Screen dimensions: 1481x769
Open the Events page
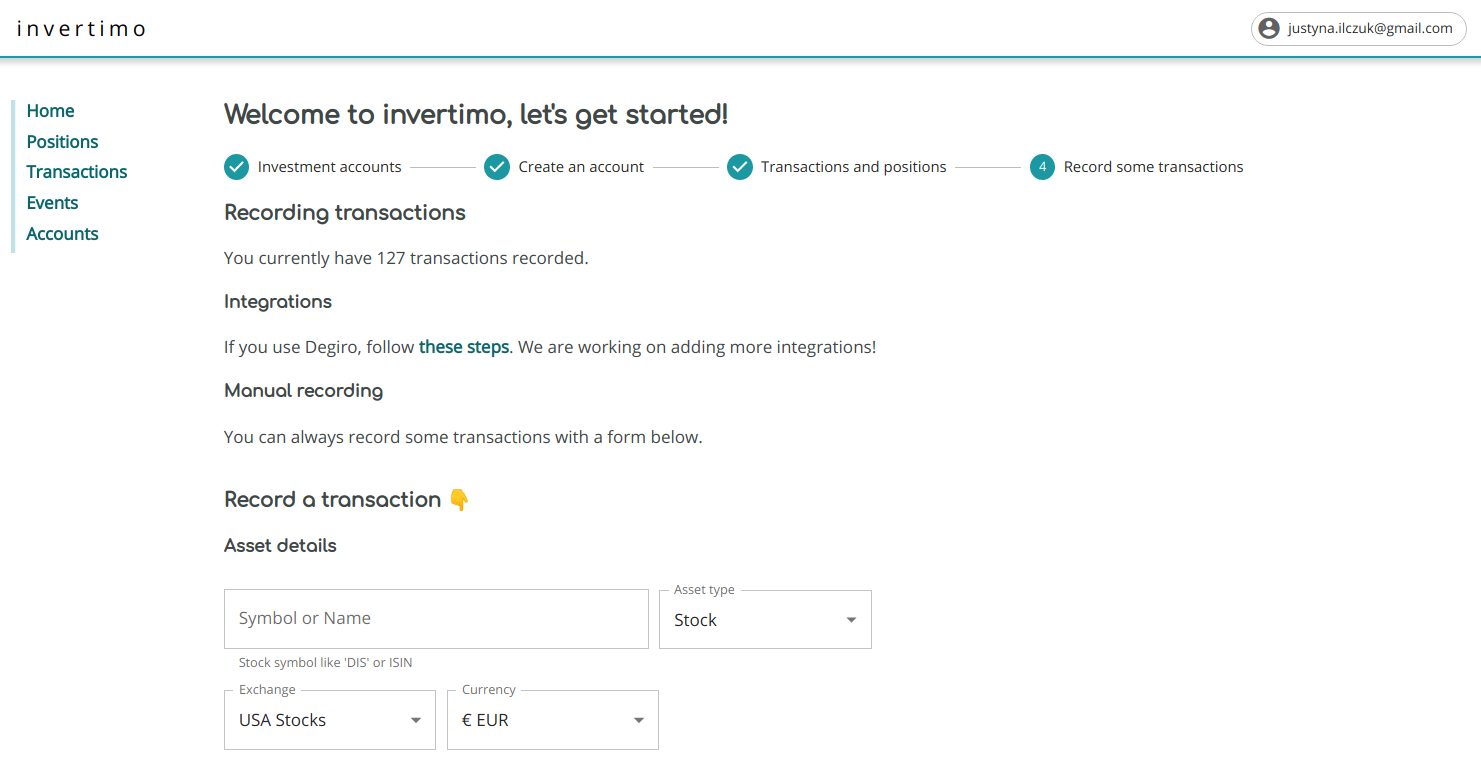pos(52,203)
